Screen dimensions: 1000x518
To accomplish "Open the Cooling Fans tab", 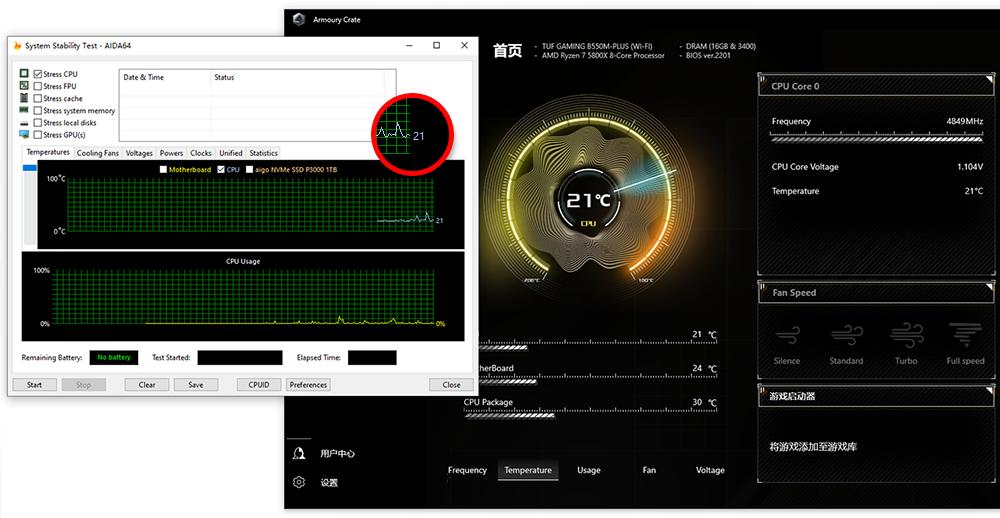I will pyautogui.click(x=98, y=153).
